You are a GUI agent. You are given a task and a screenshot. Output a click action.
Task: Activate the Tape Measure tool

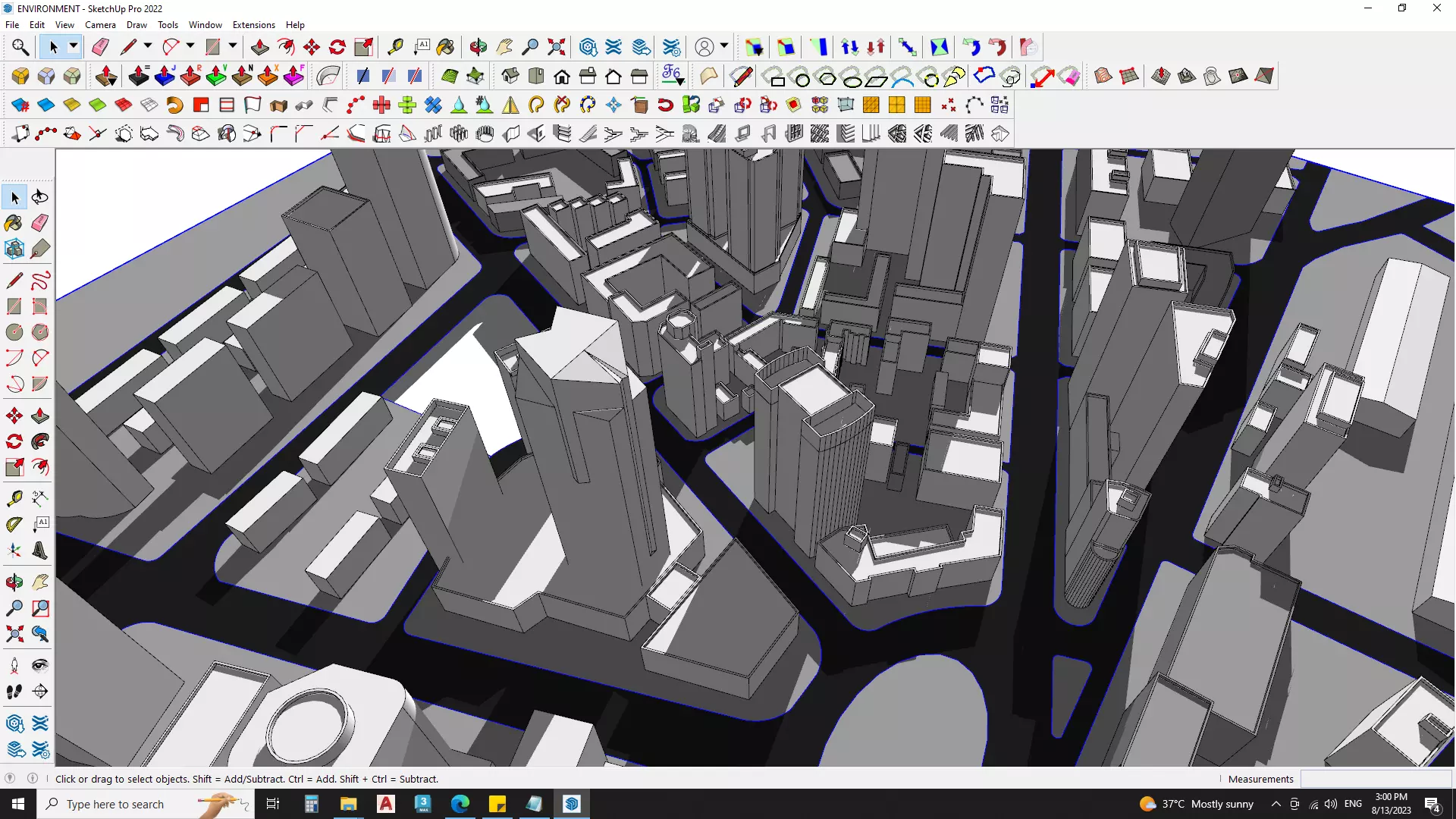click(x=395, y=47)
